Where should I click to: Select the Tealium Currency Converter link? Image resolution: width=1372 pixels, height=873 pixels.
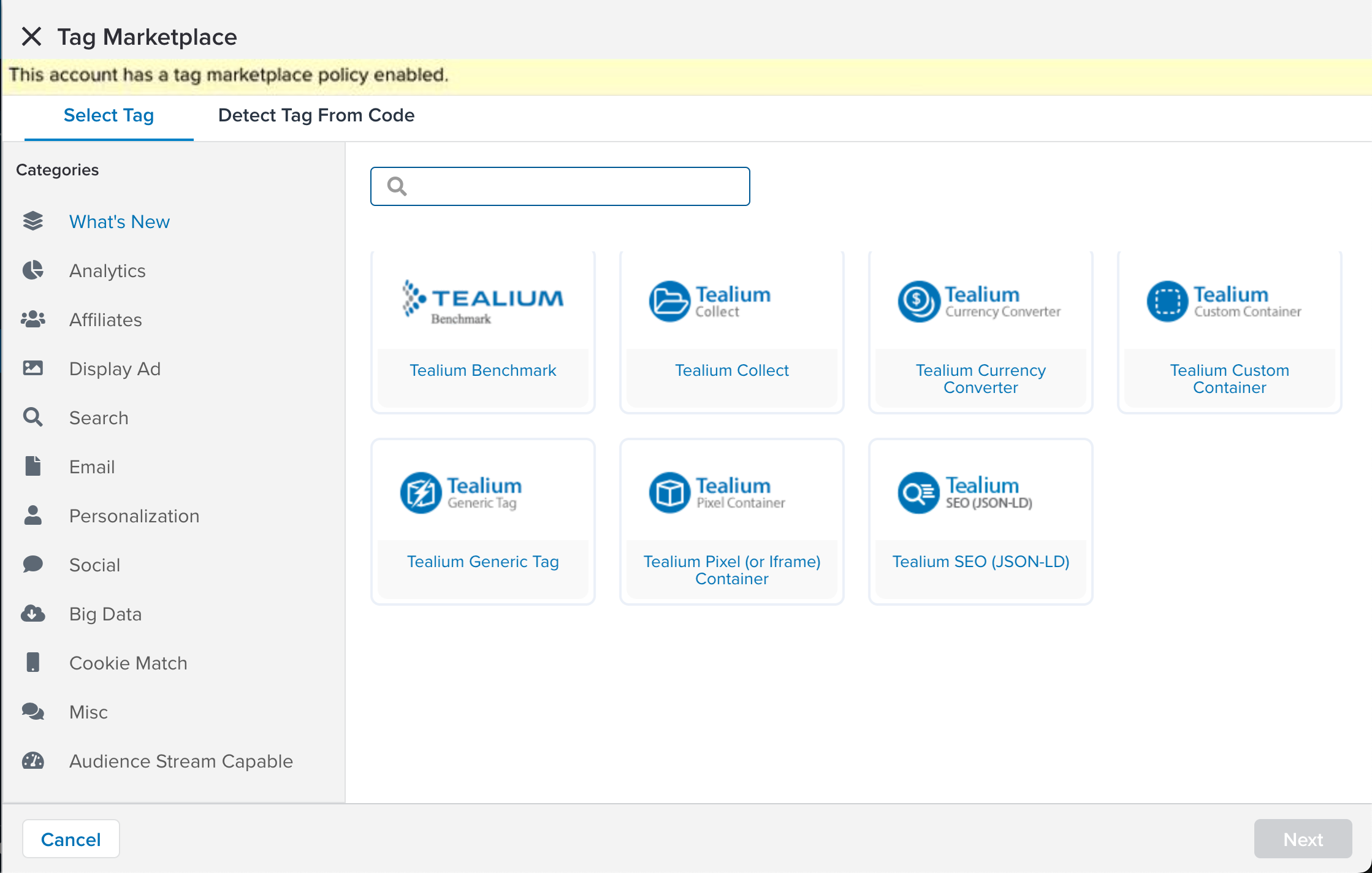pos(981,379)
